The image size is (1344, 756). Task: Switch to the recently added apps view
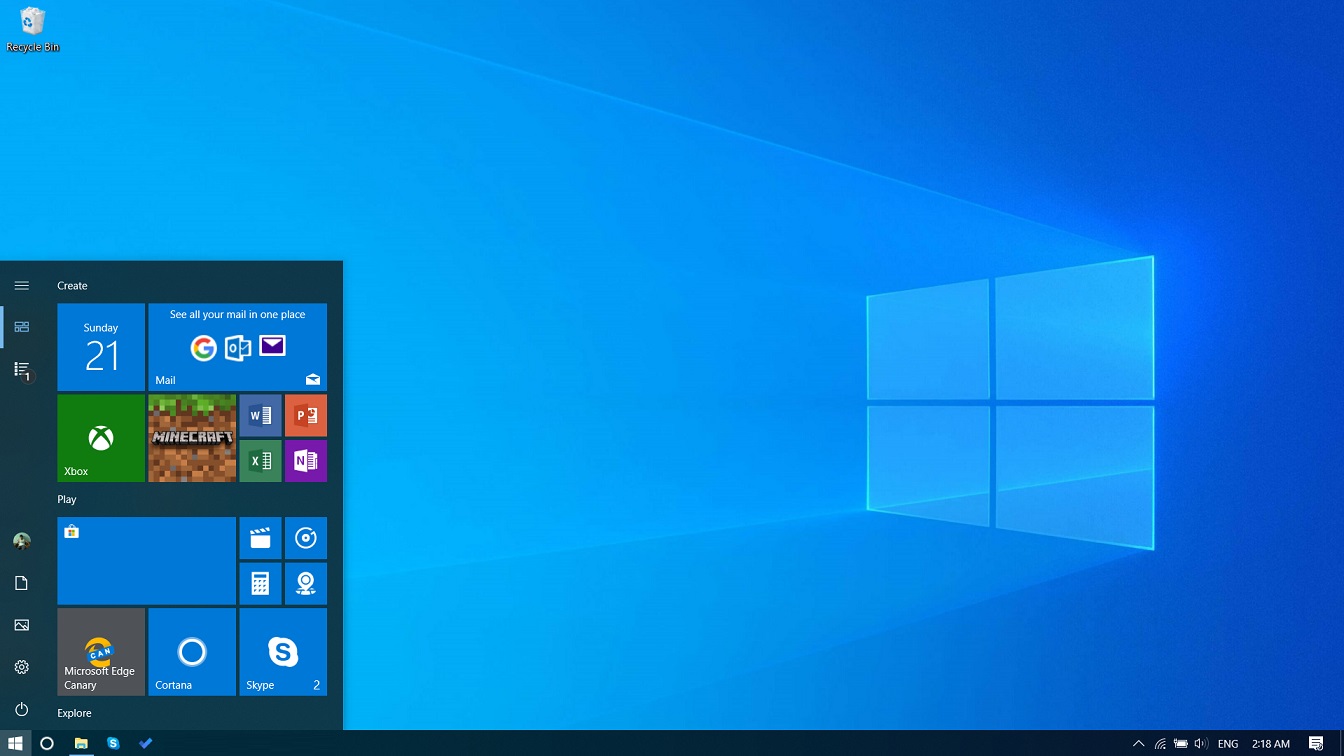pyautogui.click(x=21, y=369)
